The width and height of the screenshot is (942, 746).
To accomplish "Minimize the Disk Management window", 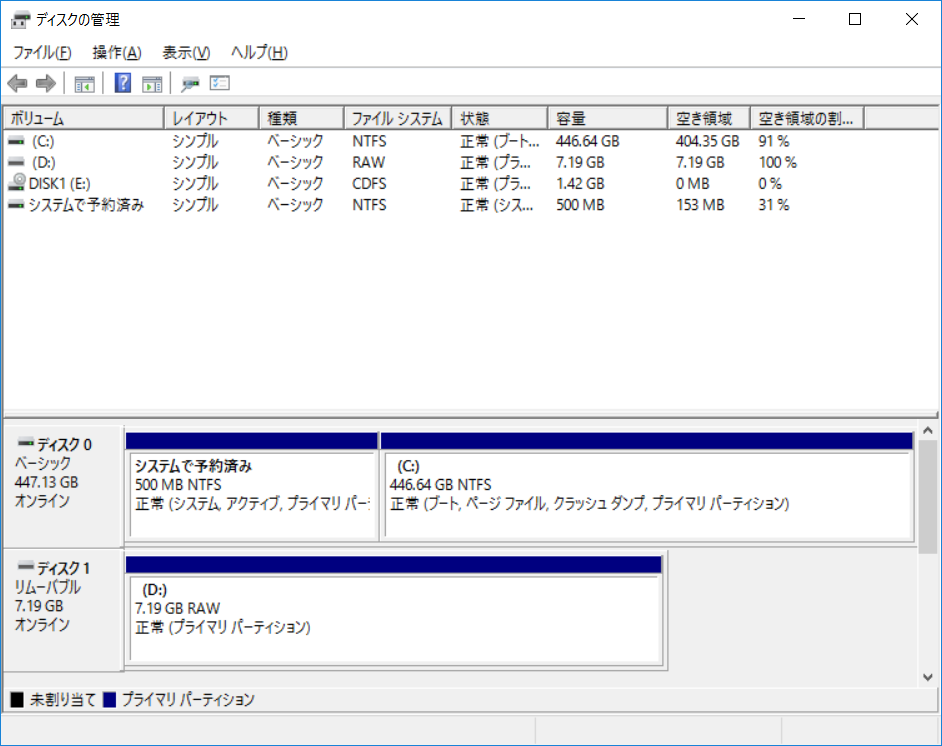I will click(x=798, y=19).
